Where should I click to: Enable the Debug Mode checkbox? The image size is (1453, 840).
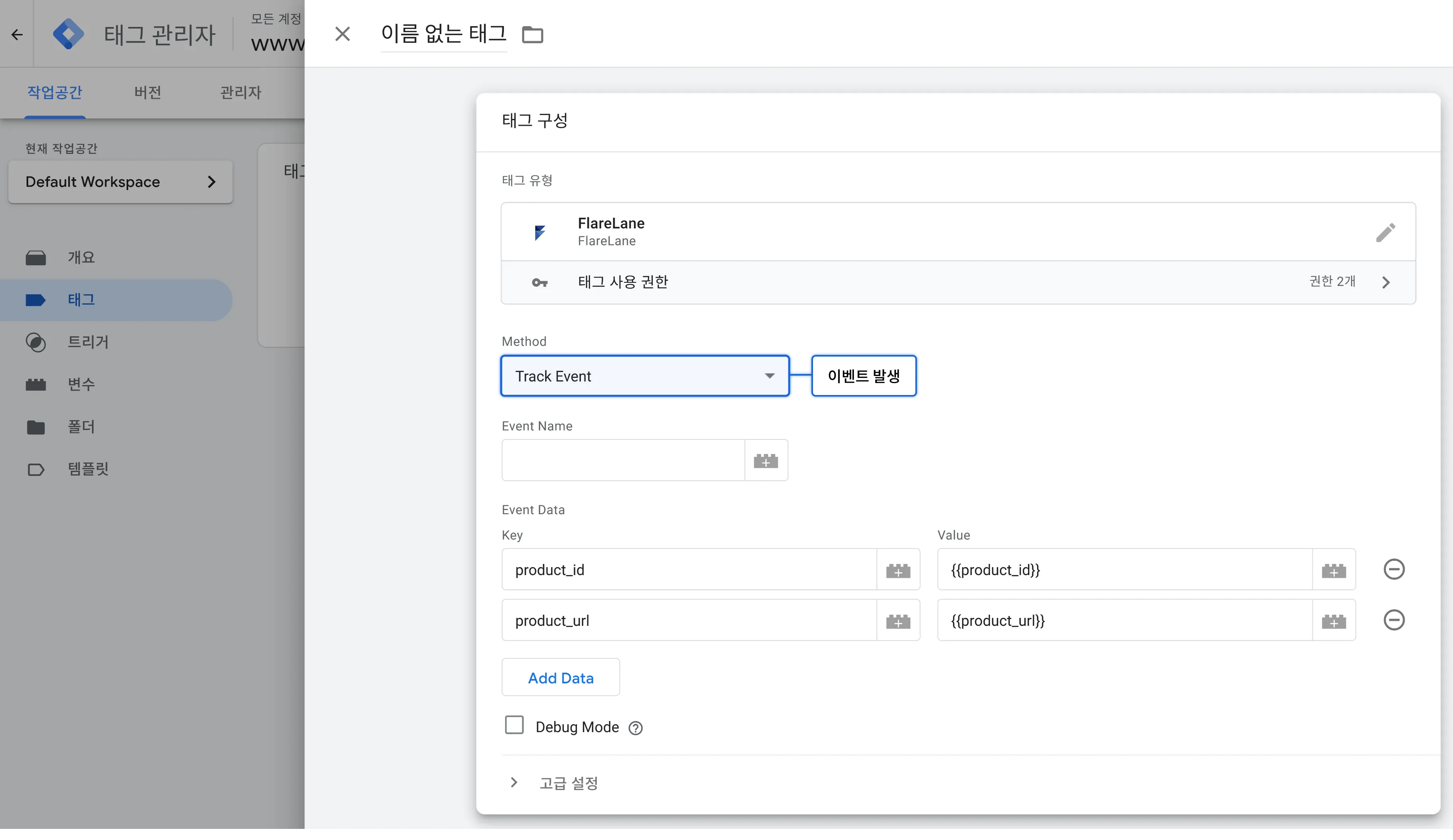pos(514,725)
